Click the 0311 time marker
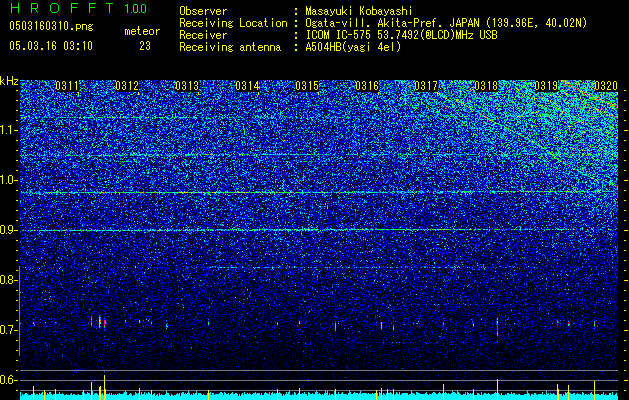 [x=67, y=86]
